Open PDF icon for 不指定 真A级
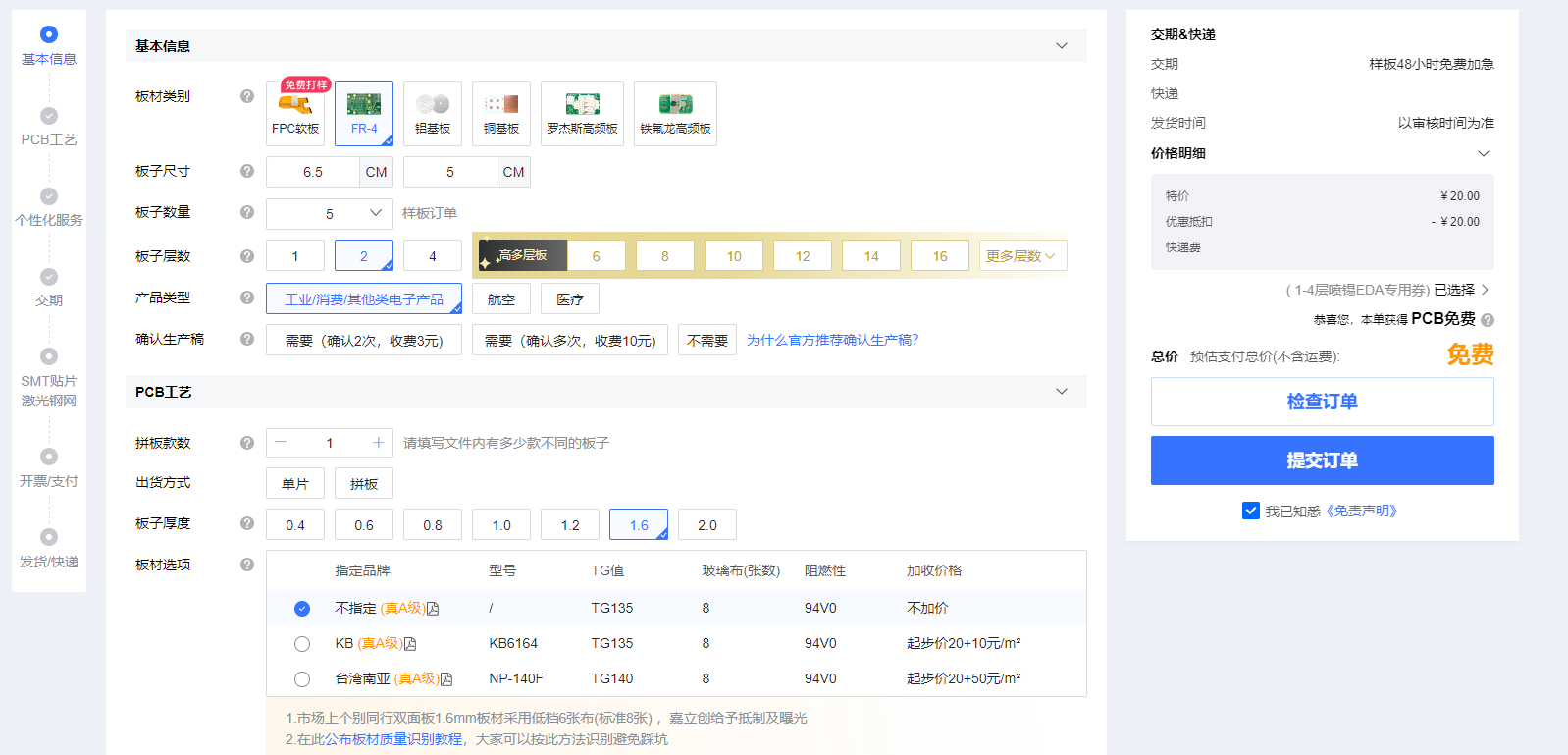Screen dimensions: 1568x755 coord(433,609)
